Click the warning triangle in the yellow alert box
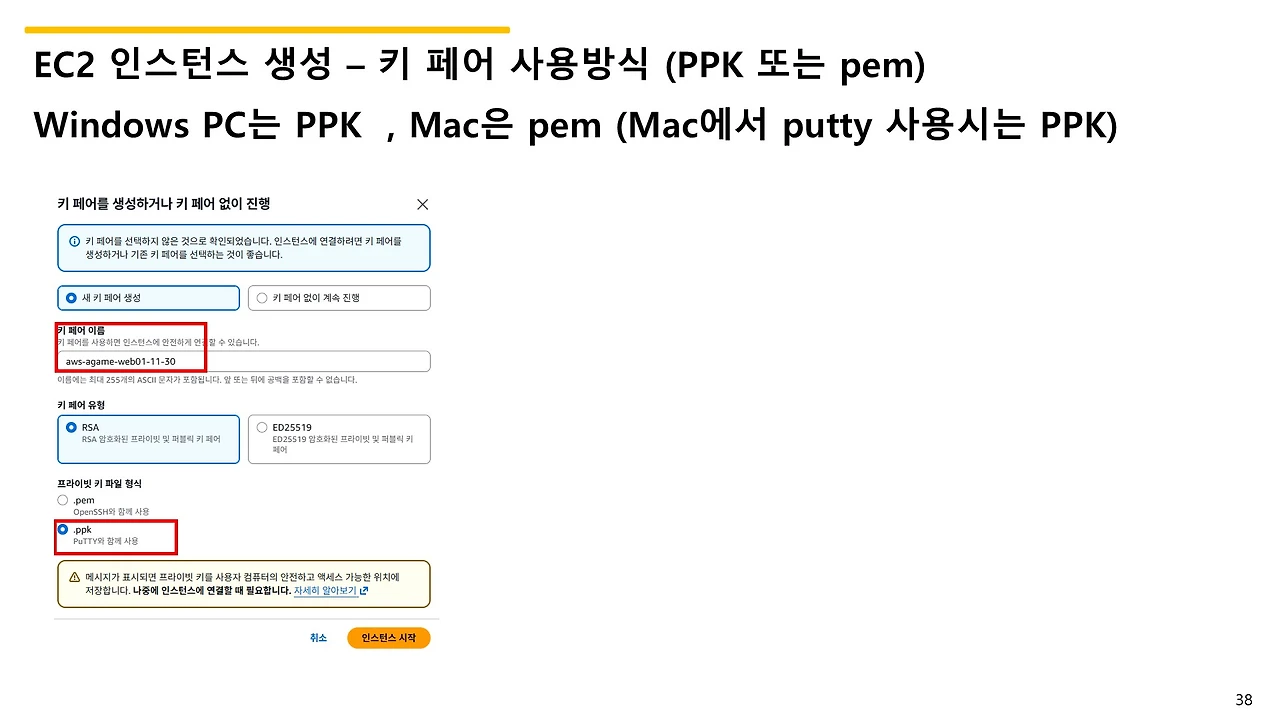The width and height of the screenshot is (1280, 720). (75, 577)
